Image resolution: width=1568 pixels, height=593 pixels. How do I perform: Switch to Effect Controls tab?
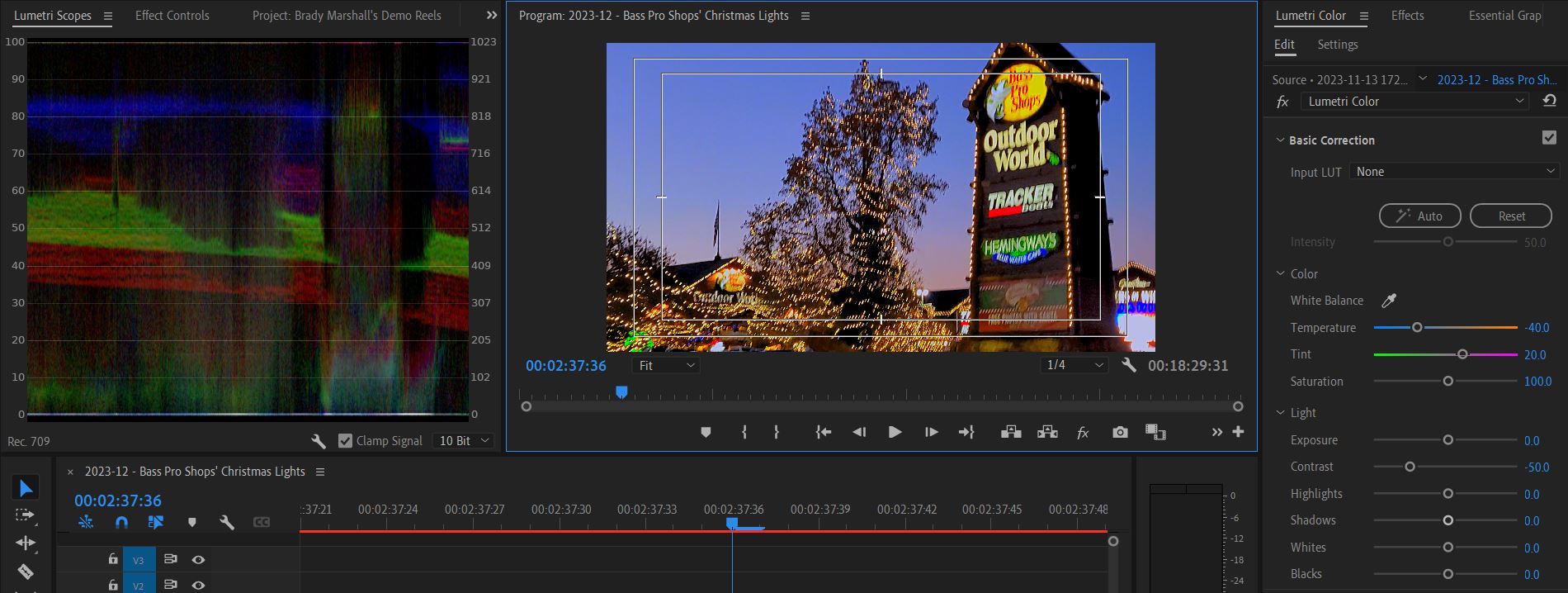[172, 15]
